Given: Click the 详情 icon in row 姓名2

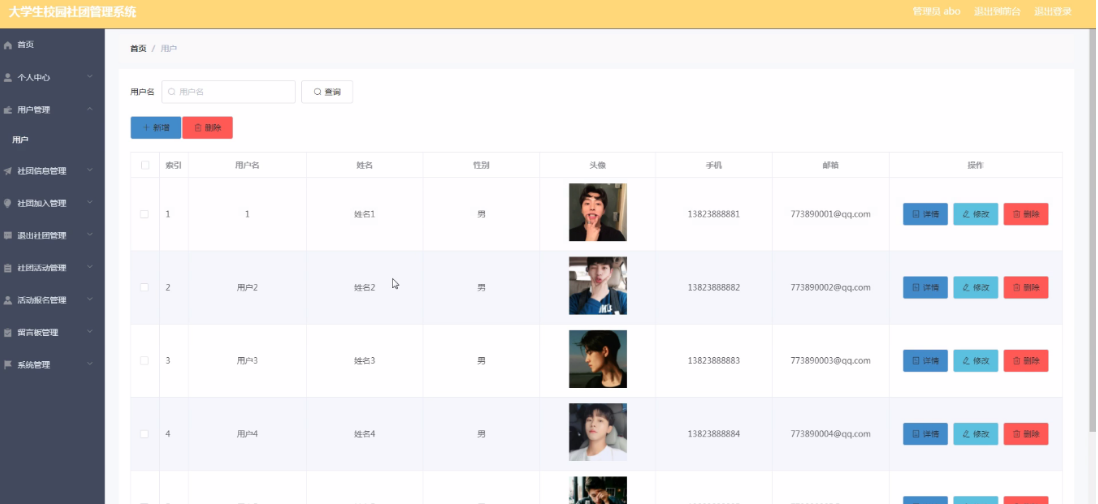Looking at the screenshot, I should point(916,288).
